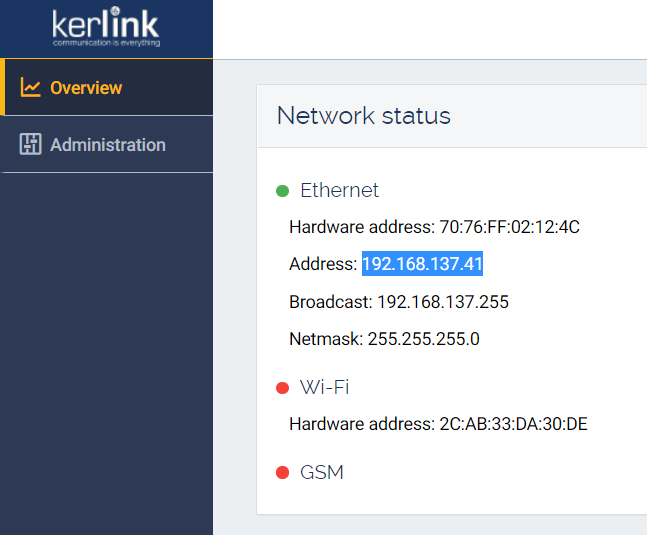Click the Network status panel header
647x535 pixels.
(x=452, y=116)
